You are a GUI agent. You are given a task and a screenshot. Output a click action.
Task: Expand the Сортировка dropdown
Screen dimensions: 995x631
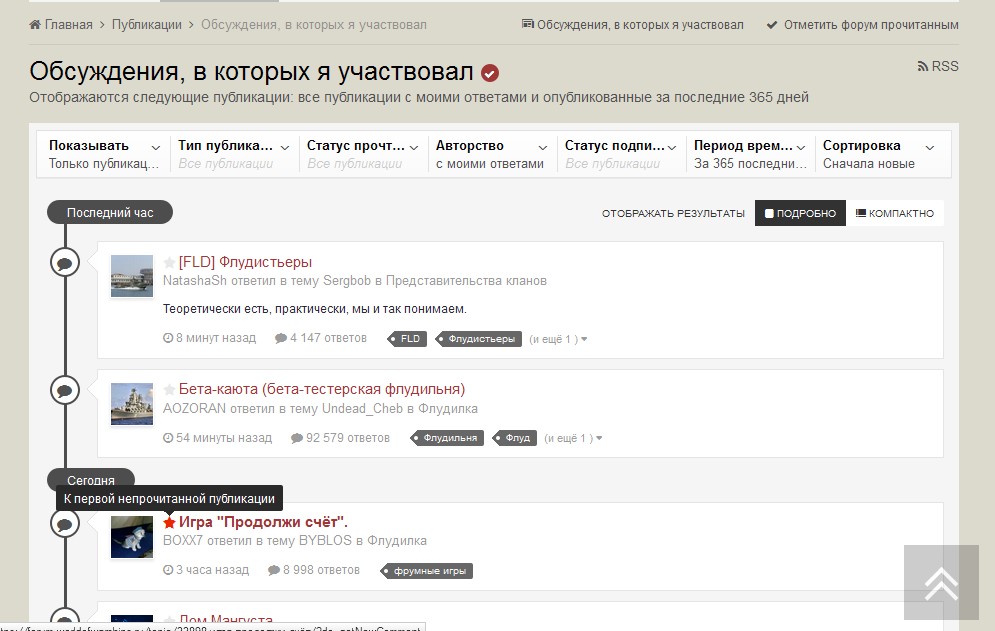[878, 154]
